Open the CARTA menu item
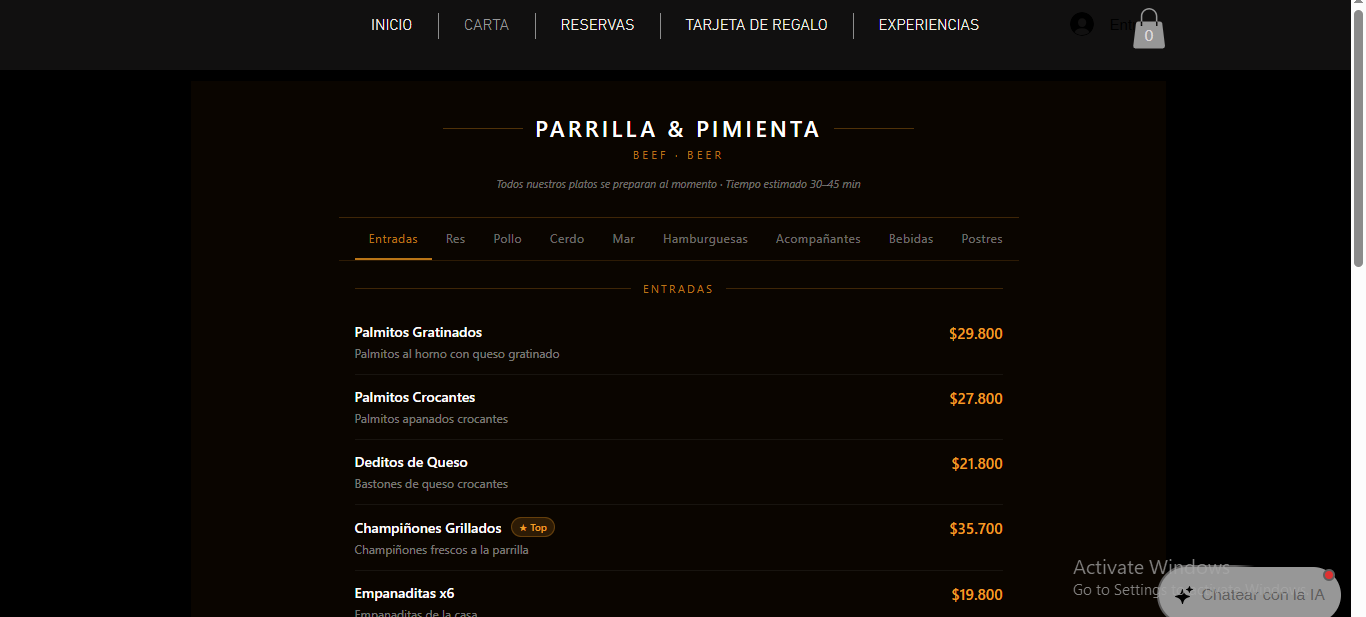Viewport: 1366px width, 617px height. [x=486, y=25]
